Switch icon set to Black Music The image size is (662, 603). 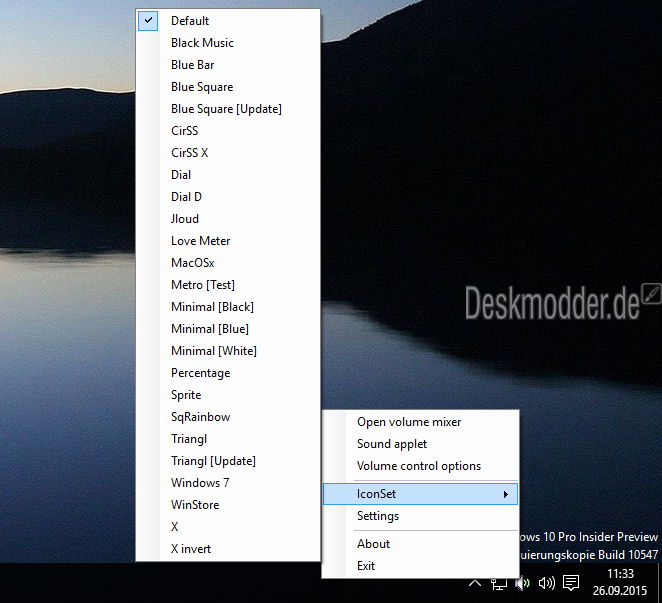pos(202,43)
